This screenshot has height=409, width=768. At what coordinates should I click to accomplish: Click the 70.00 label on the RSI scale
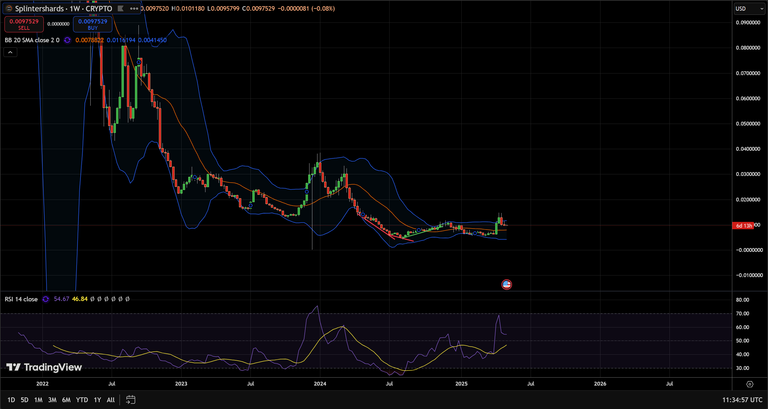(742, 313)
